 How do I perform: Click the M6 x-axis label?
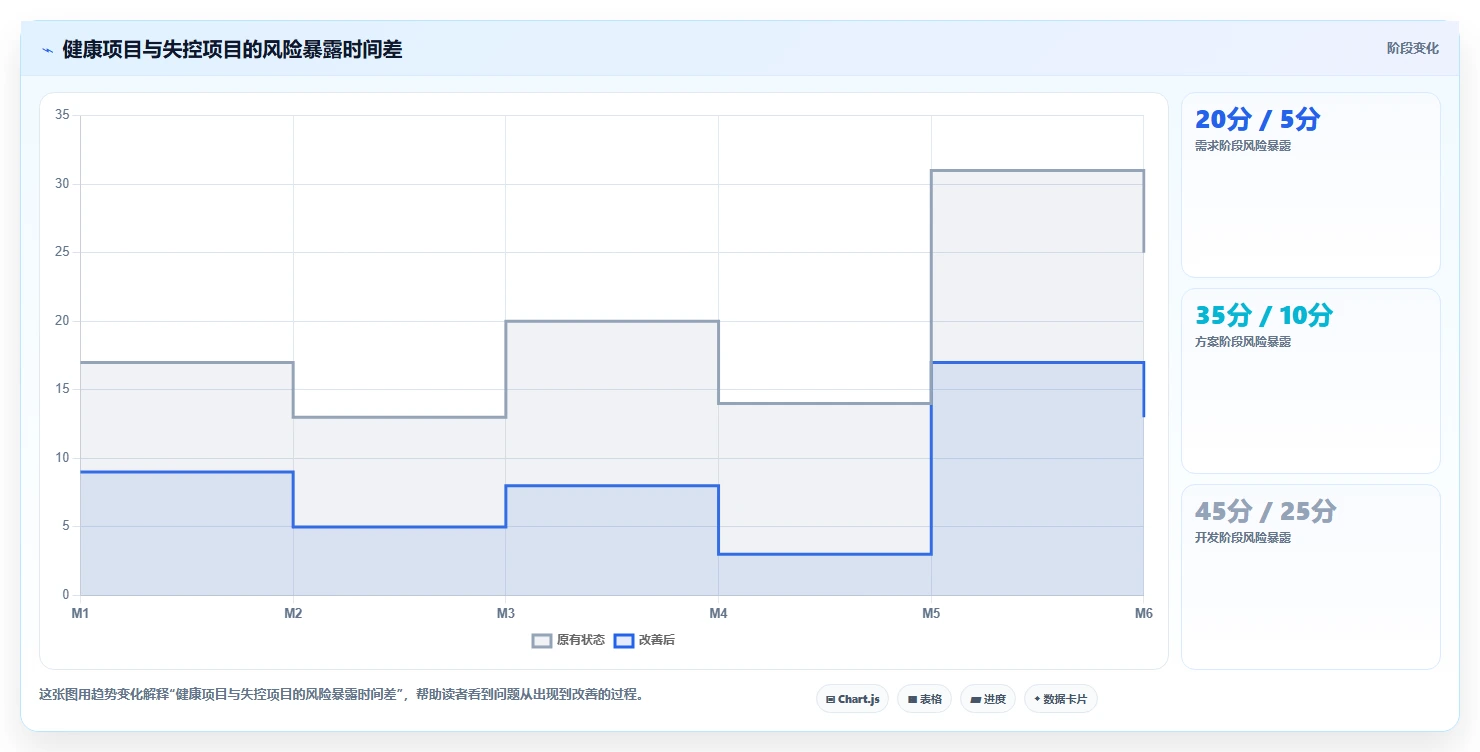click(x=1143, y=613)
